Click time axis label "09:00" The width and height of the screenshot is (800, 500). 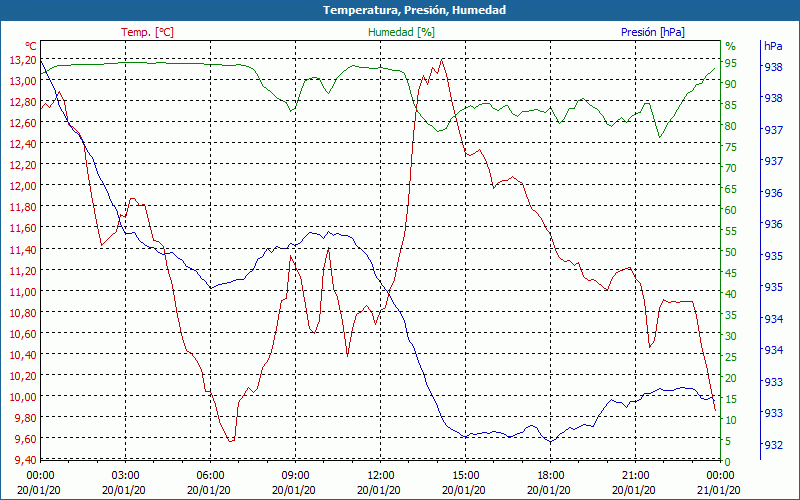pos(295,476)
